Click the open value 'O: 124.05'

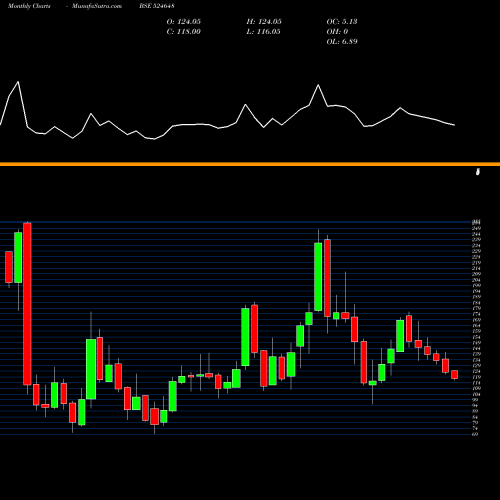point(184,22)
